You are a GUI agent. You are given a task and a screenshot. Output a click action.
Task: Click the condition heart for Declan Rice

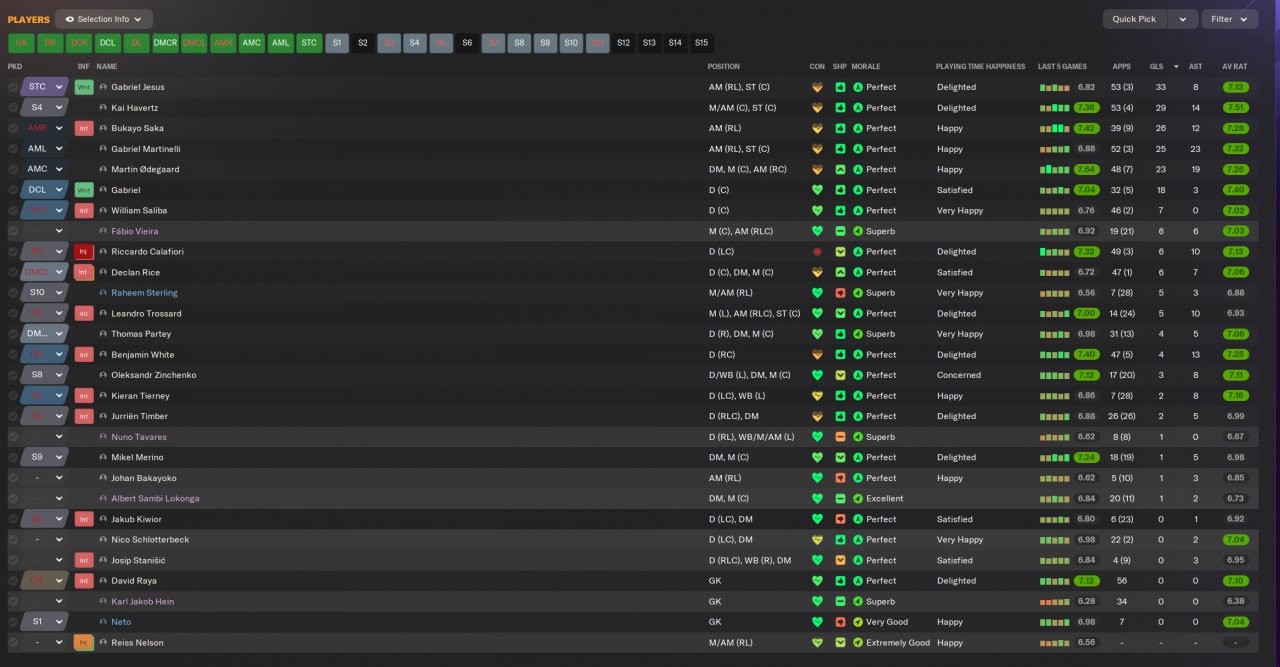(817, 273)
